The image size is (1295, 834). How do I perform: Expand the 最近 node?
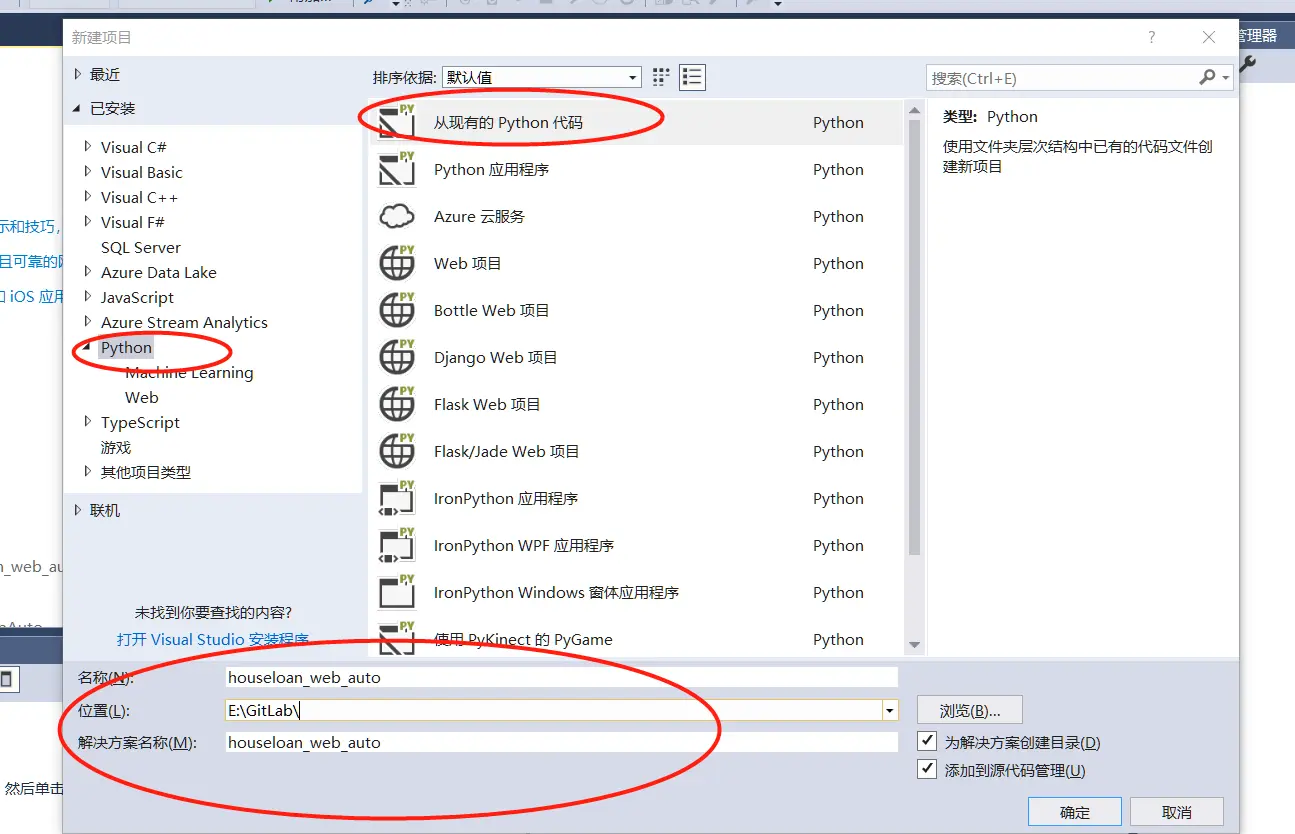point(79,74)
